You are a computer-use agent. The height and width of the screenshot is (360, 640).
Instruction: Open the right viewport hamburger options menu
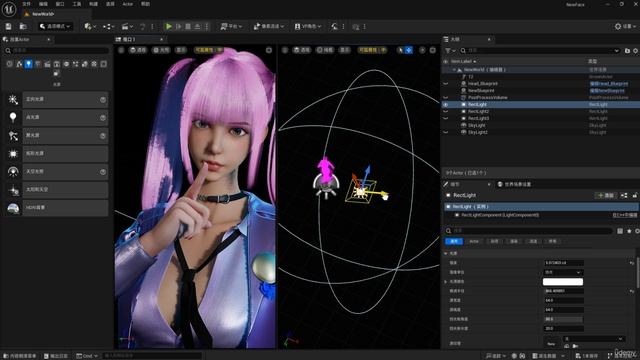(285, 50)
